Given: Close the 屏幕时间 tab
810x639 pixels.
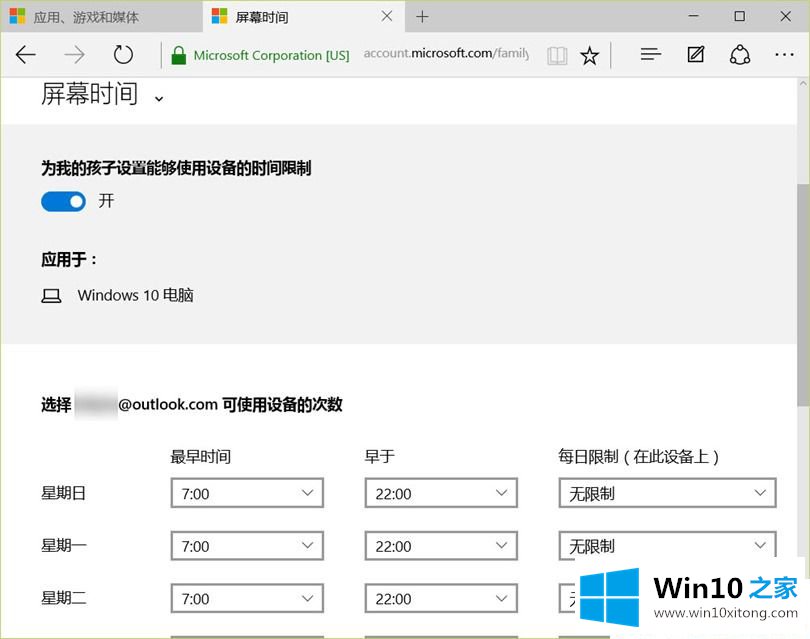Looking at the screenshot, I should point(386,17).
